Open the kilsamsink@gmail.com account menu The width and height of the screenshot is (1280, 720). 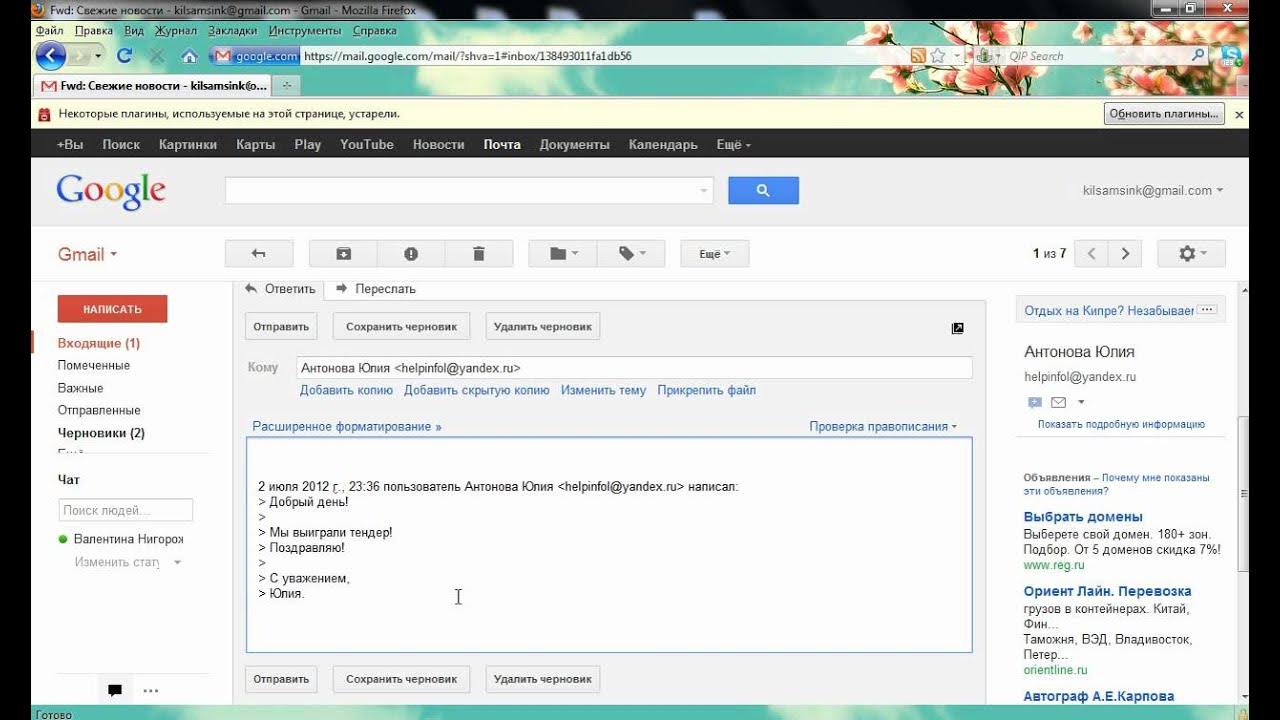point(1153,190)
